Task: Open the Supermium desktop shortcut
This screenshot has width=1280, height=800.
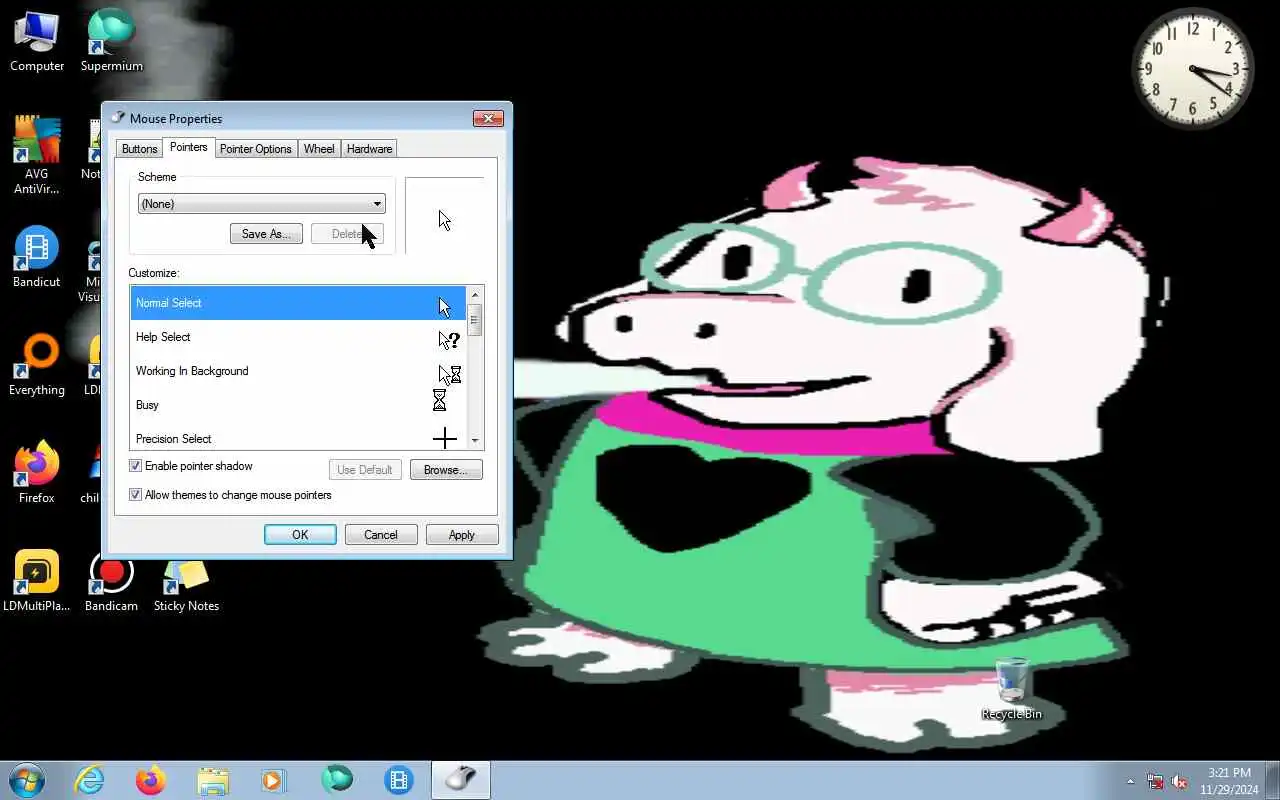Action: point(111,41)
